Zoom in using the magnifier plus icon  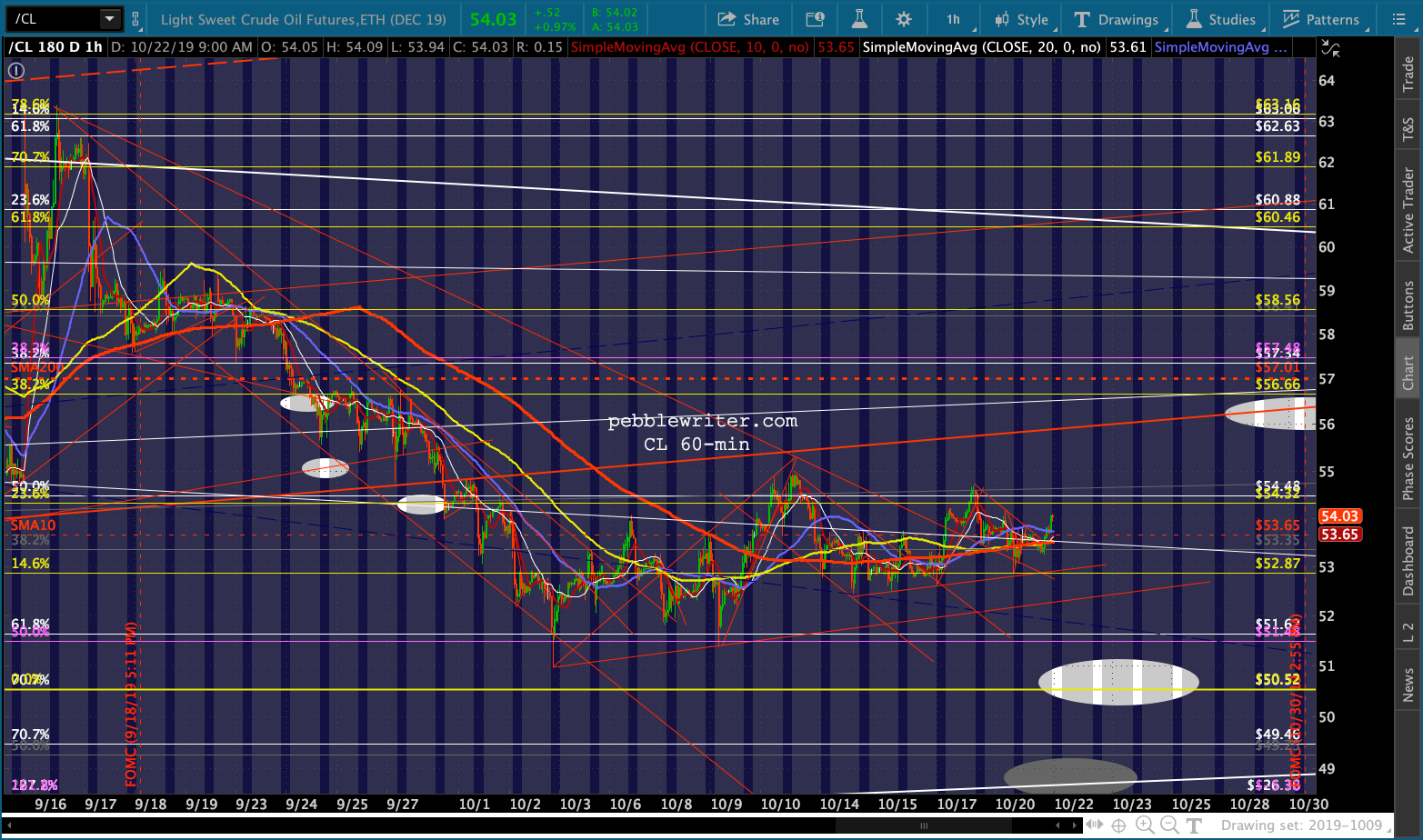pos(1145,825)
